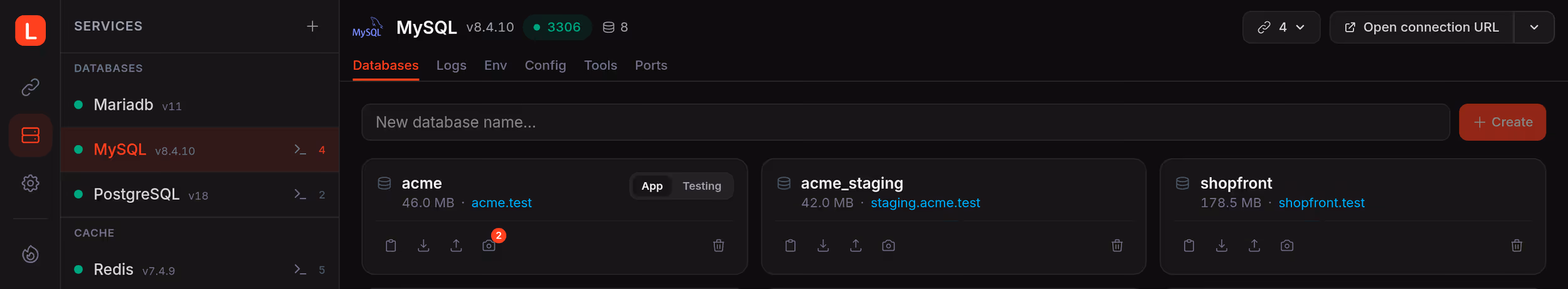This screenshot has width=1568, height=289.
Task: Open snapshots for shopfront database
Action: (x=1287, y=245)
